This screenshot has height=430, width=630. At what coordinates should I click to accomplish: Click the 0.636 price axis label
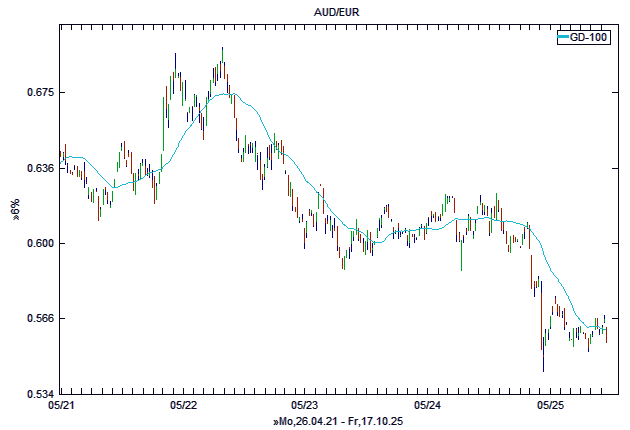(x=38, y=168)
